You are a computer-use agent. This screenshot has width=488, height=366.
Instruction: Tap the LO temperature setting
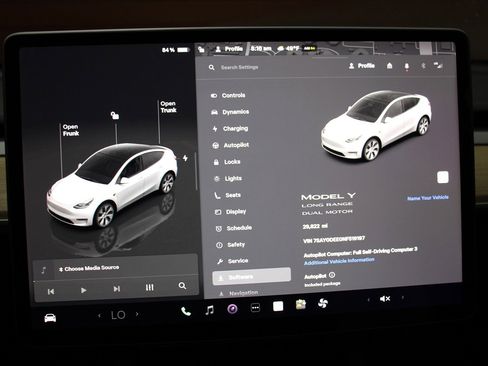[118, 315]
